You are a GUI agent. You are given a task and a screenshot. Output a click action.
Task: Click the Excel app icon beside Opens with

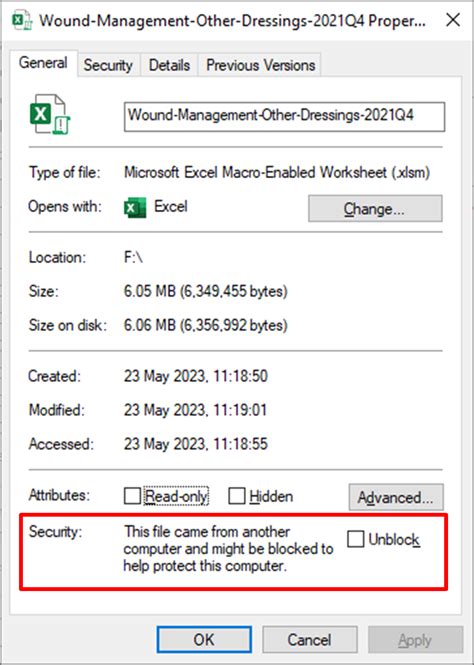[135, 208]
